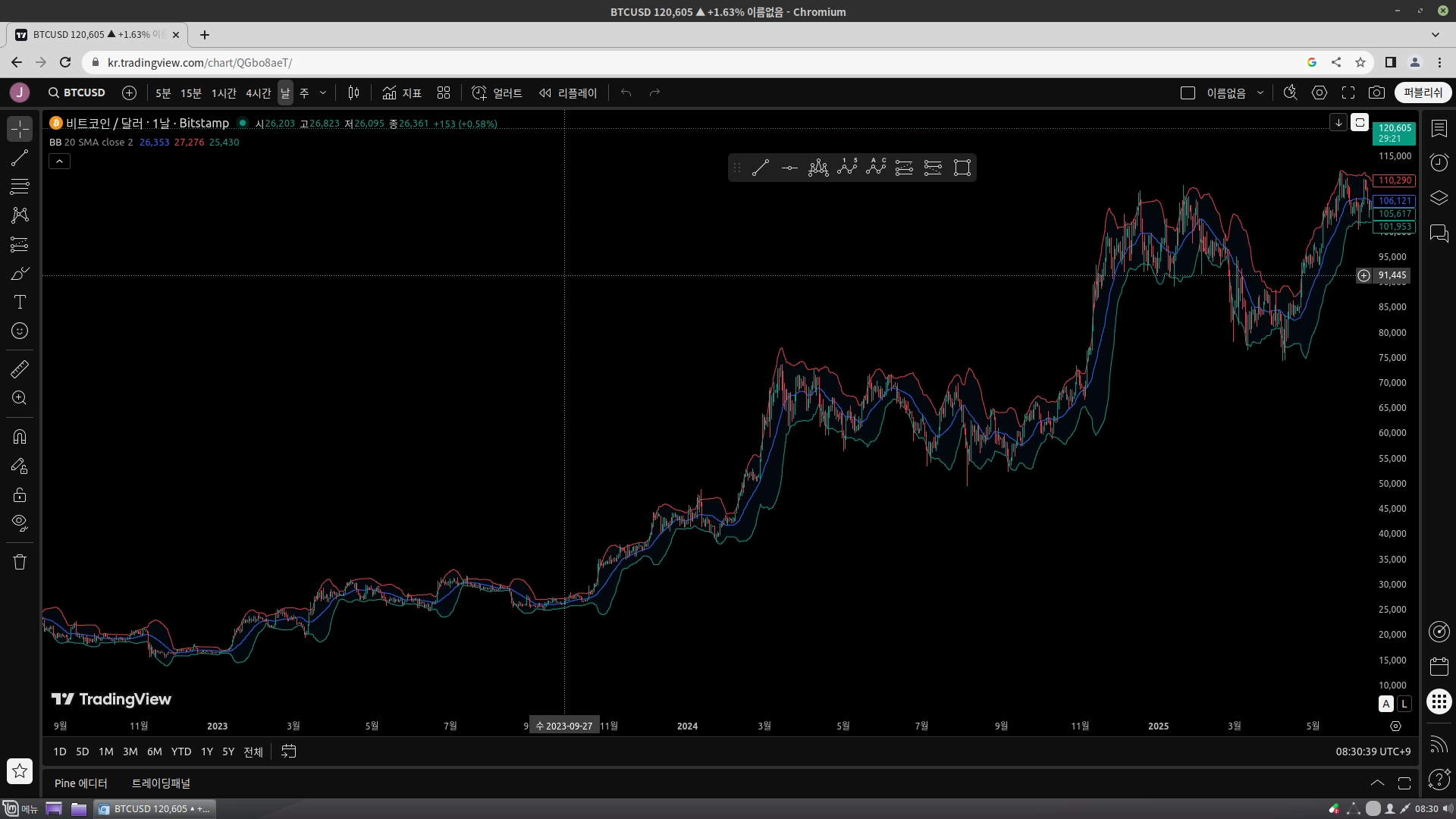Toggle log scale button L
This screenshot has height=819, width=1456.
pyautogui.click(x=1404, y=704)
